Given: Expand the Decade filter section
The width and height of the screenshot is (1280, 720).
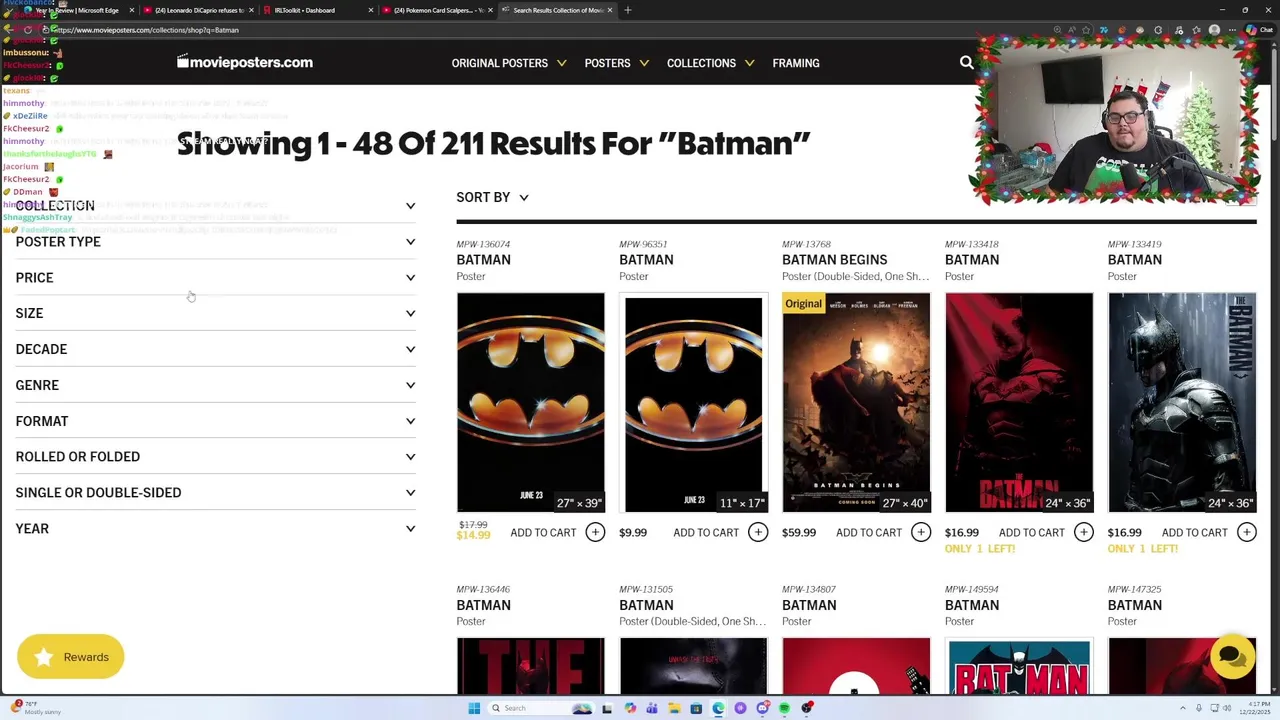Looking at the screenshot, I should point(215,349).
